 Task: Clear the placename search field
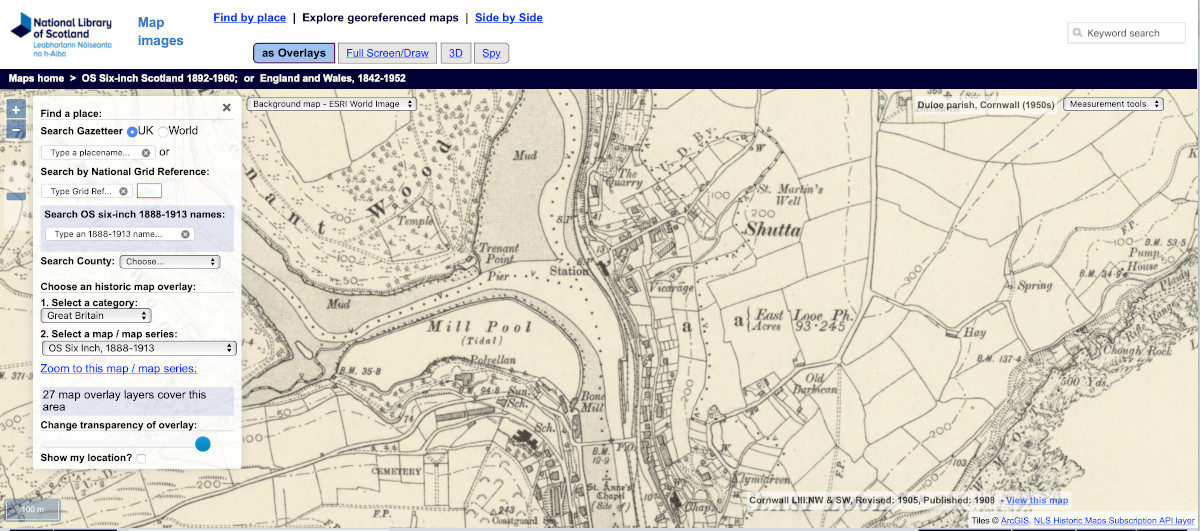(x=146, y=153)
